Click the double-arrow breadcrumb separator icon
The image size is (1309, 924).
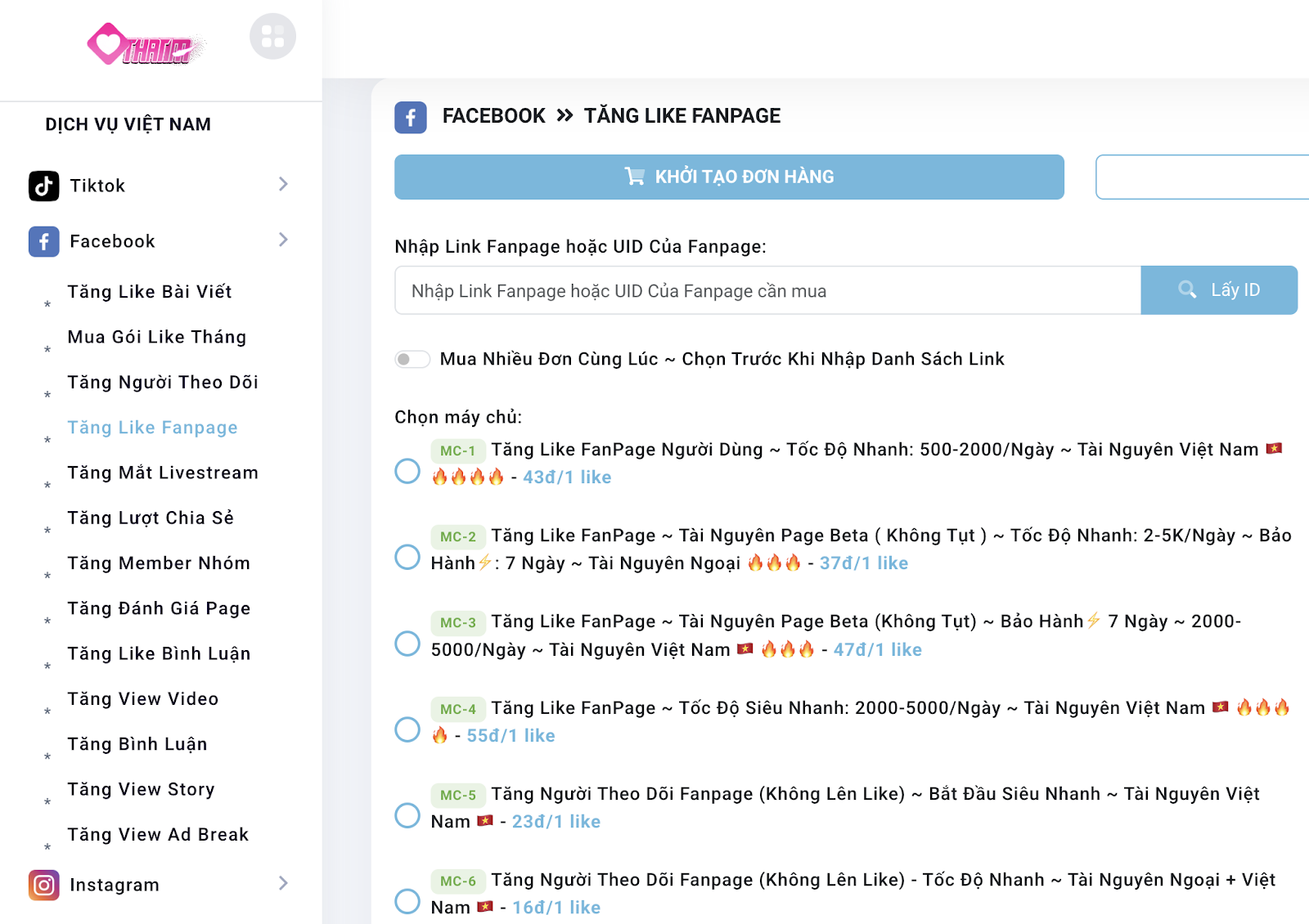tap(565, 115)
